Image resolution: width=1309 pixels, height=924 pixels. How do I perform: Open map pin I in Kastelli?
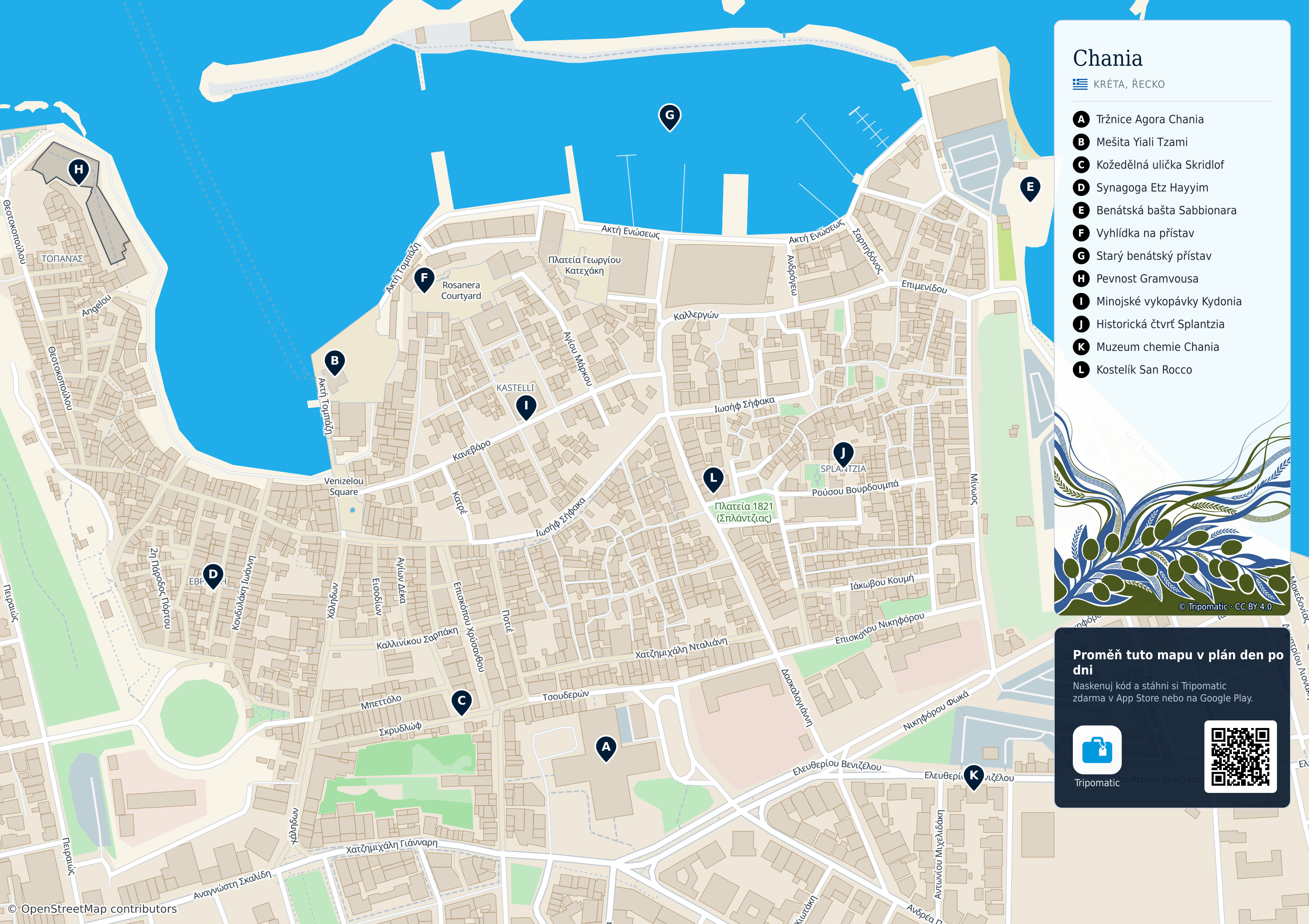click(x=525, y=408)
